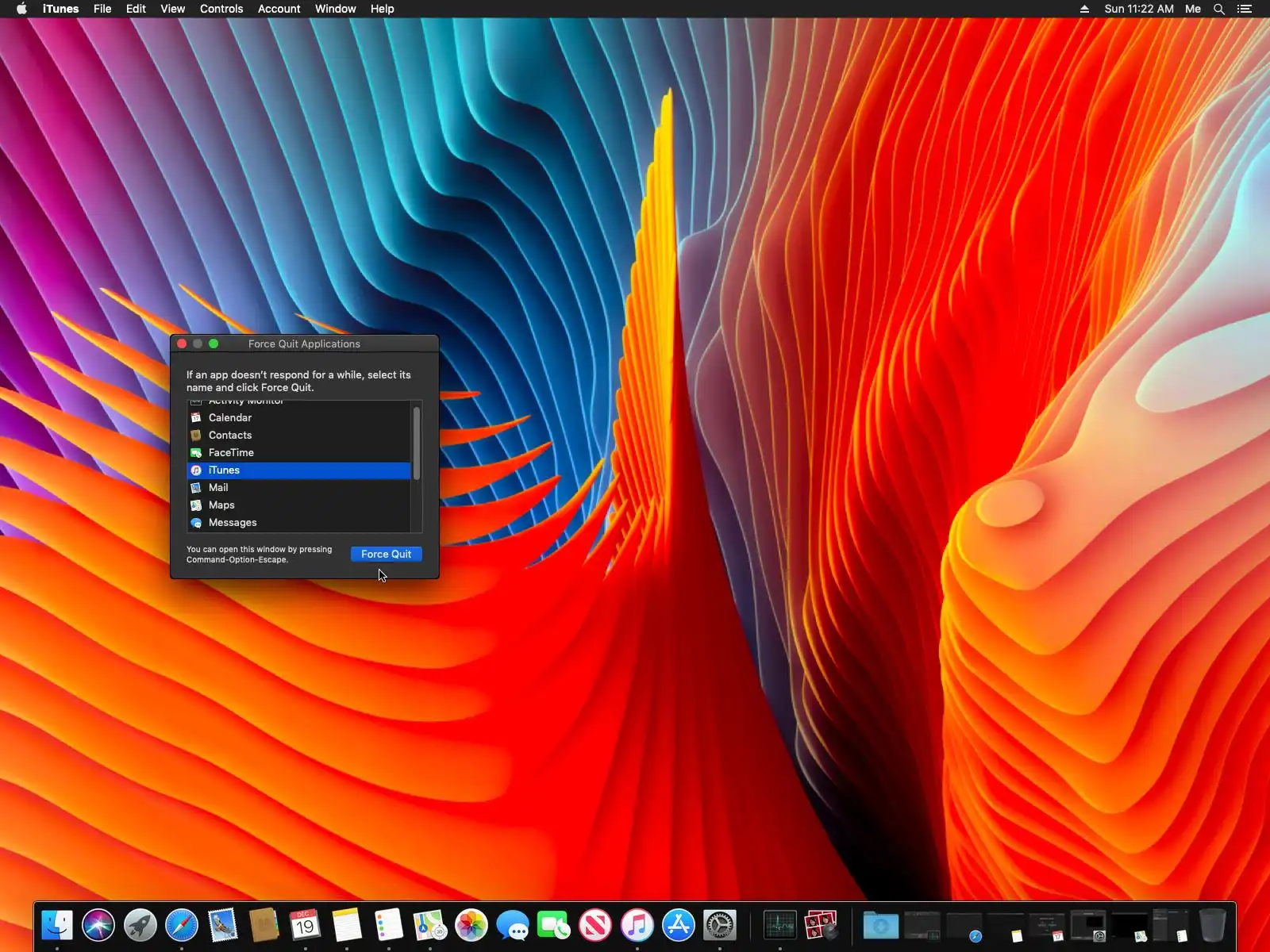Open the File menu

point(102,9)
